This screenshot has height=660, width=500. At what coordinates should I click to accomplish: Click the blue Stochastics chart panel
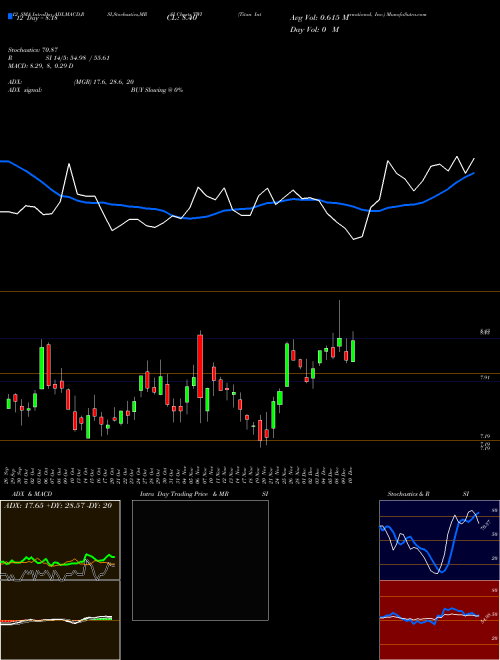pos(439,540)
